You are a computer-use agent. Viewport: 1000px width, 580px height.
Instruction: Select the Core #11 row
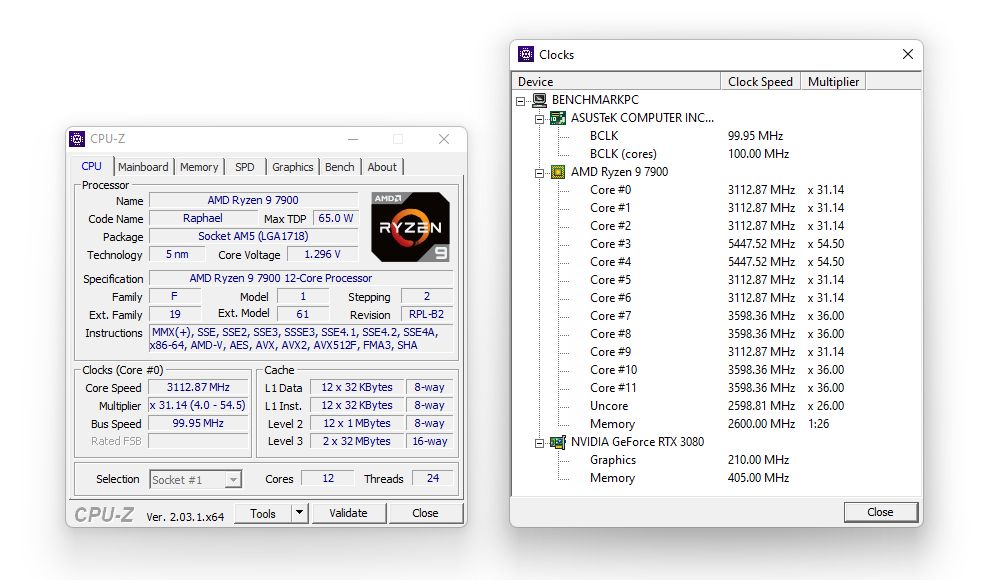(x=717, y=387)
